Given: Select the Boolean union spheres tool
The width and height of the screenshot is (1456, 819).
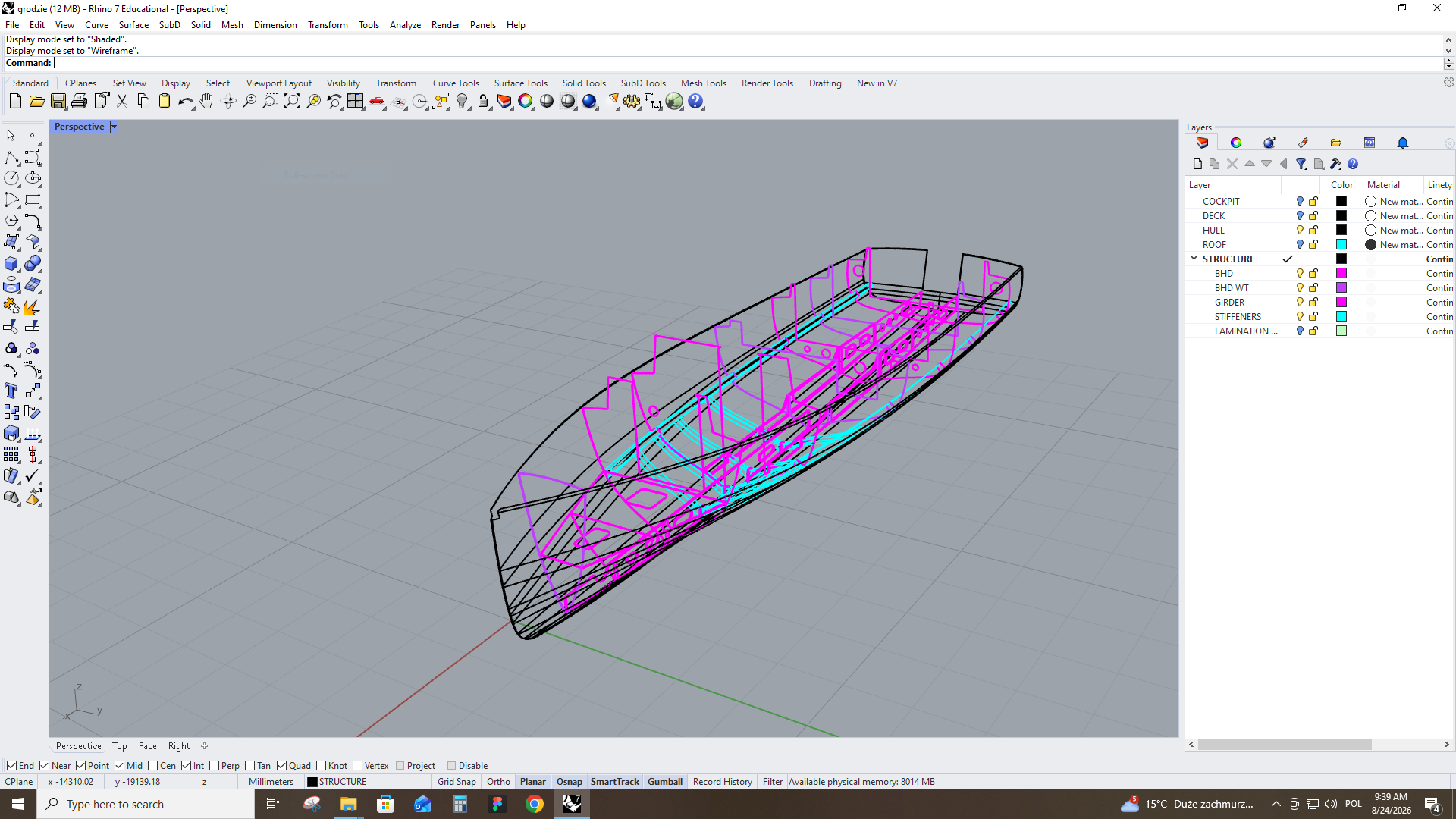Looking at the screenshot, I should [33, 264].
